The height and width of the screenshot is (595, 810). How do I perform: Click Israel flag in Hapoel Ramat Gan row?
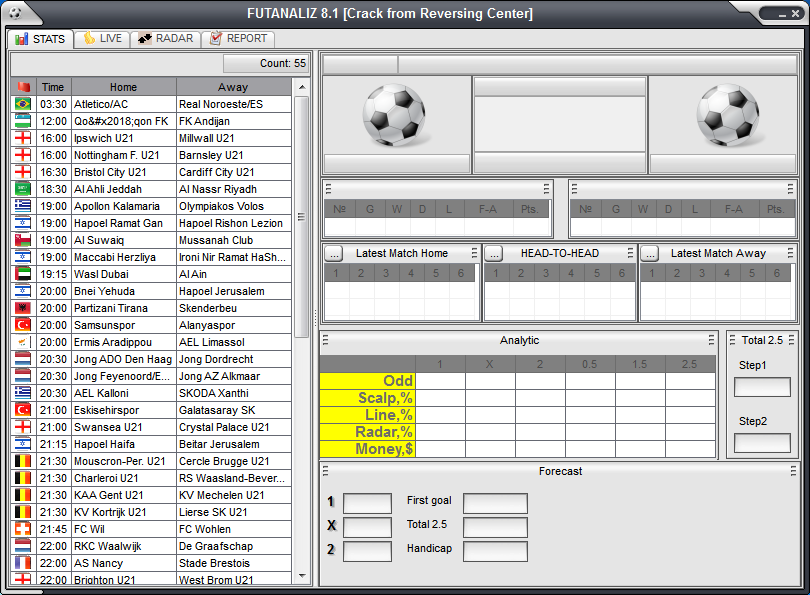23,223
